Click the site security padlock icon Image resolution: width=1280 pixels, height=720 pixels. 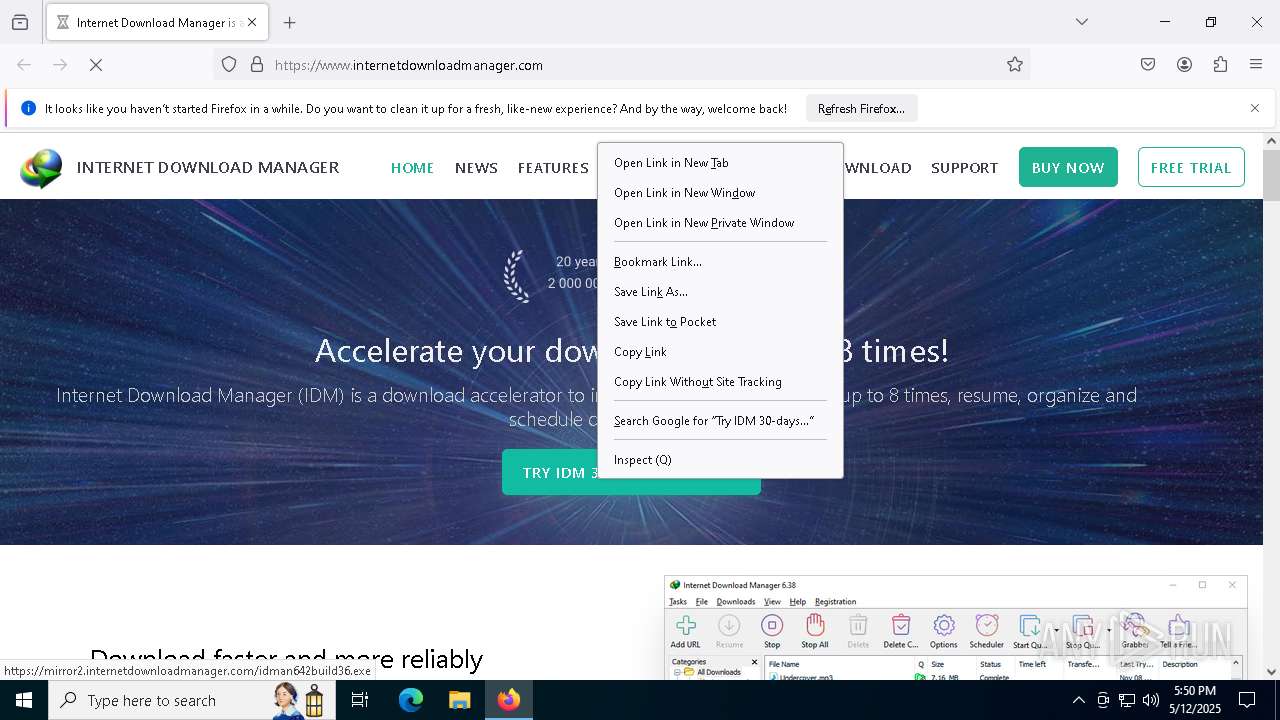tap(257, 65)
